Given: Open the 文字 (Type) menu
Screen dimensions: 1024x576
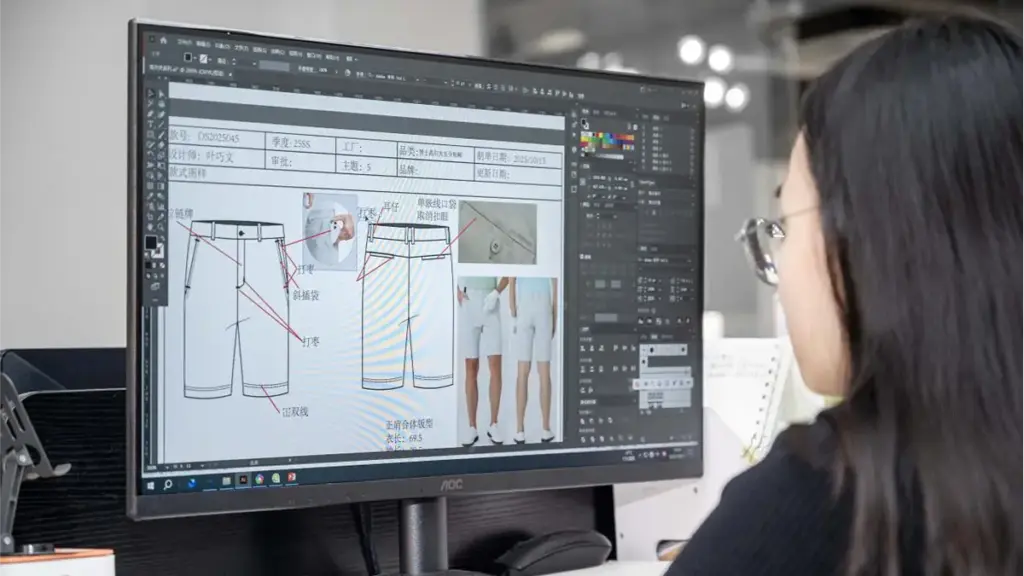Looking at the screenshot, I should (x=242, y=48).
